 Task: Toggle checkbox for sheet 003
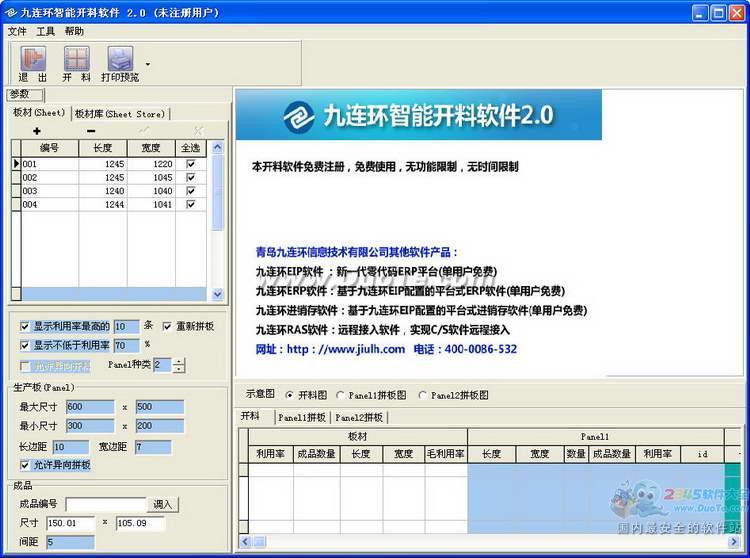[191, 191]
